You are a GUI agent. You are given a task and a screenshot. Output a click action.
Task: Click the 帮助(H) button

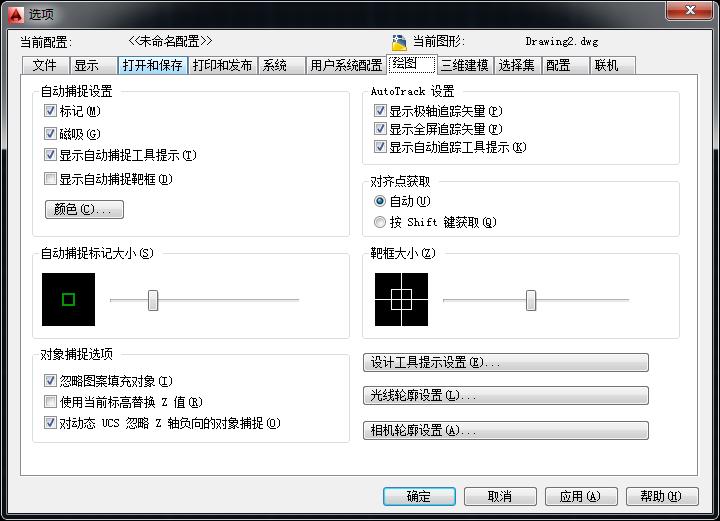[x=662, y=496]
